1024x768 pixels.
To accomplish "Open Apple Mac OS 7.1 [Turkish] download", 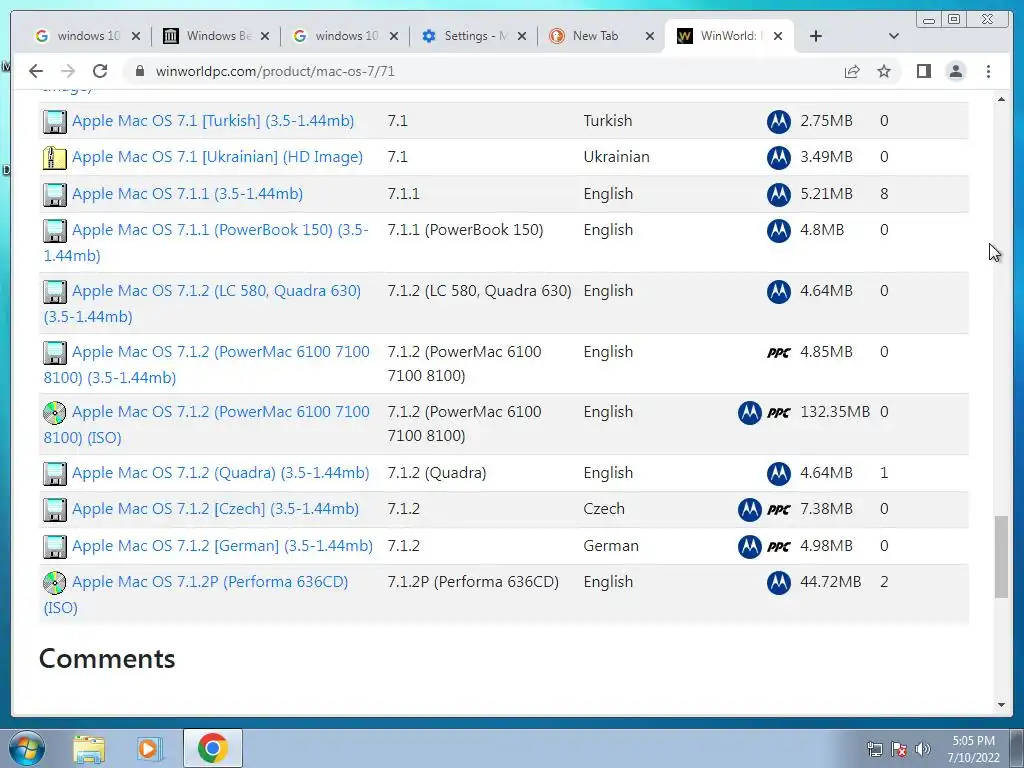I will 213,121.
